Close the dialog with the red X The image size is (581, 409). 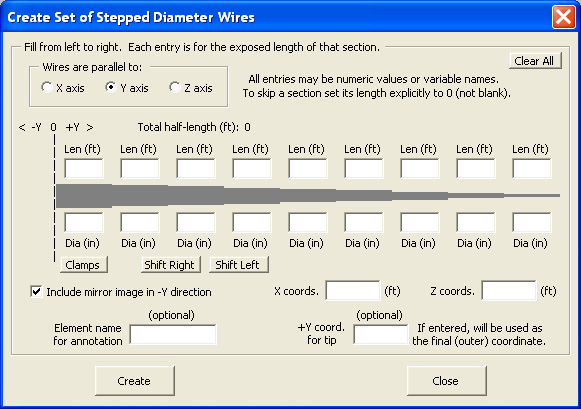click(x=564, y=17)
